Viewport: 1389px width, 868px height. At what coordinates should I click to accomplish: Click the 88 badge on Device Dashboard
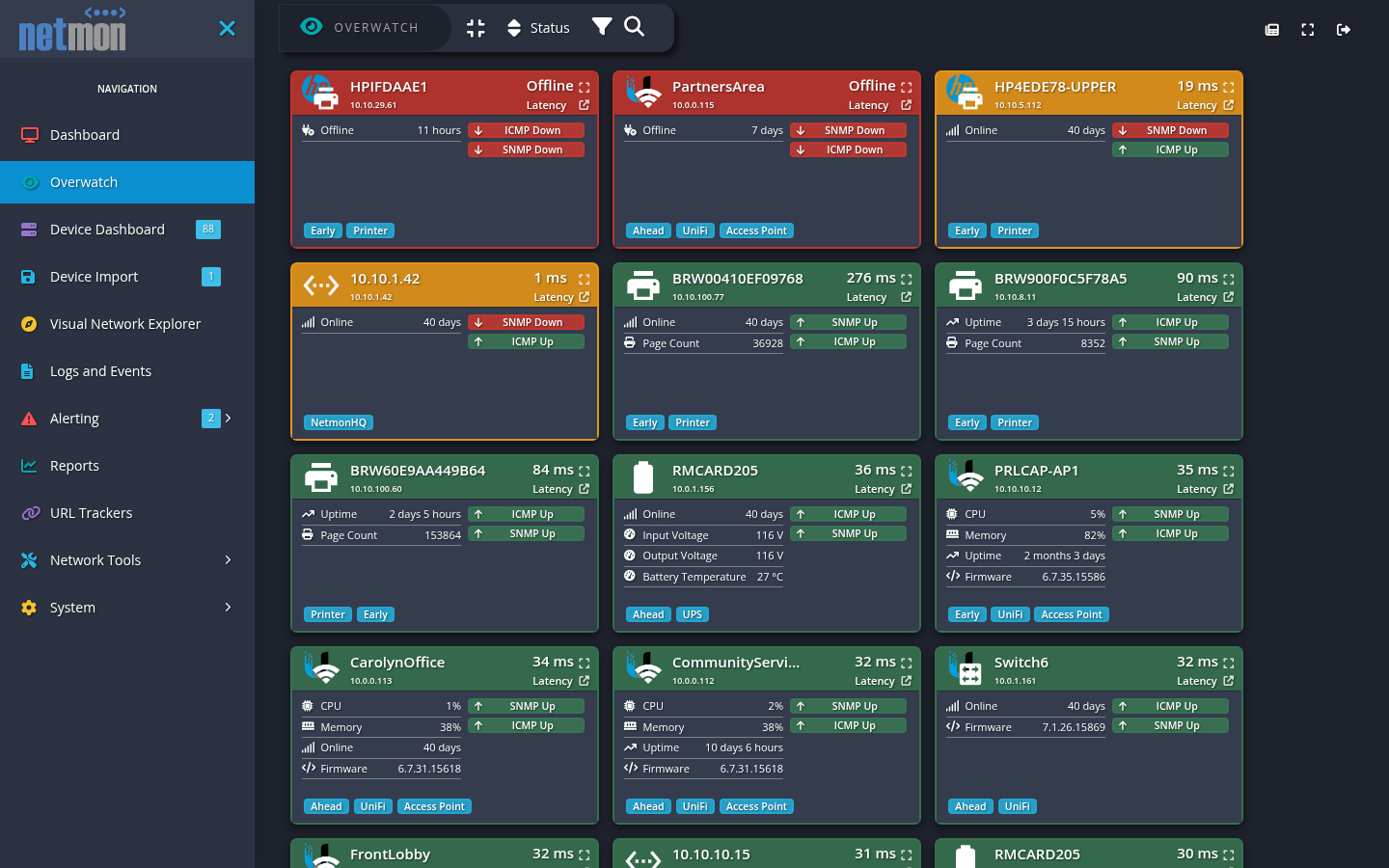208,230
